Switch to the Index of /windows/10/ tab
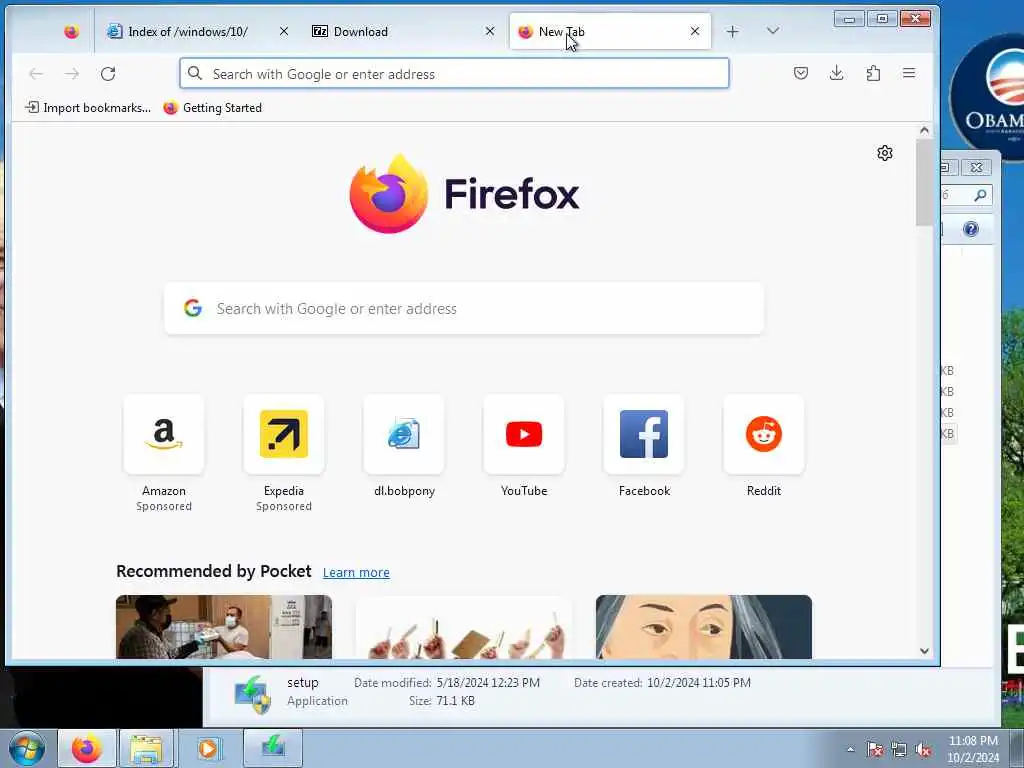The width and height of the screenshot is (1024, 768). (x=199, y=31)
